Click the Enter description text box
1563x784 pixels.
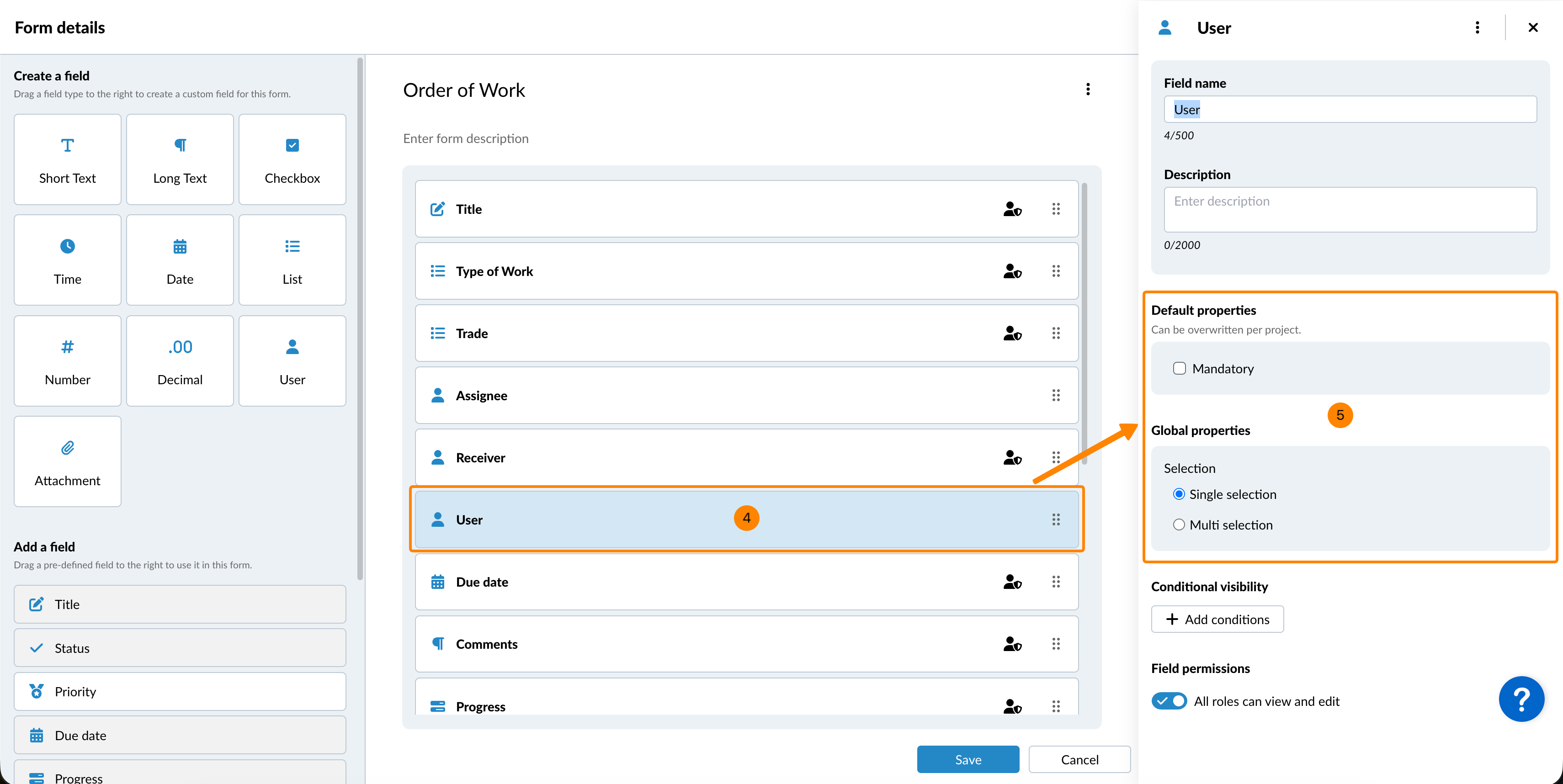point(1350,209)
